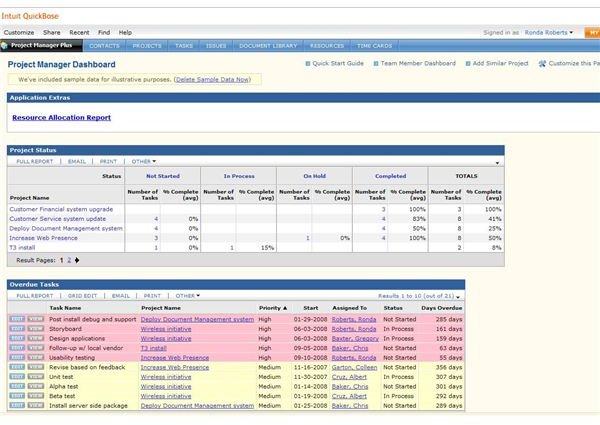The height and width of the screenshot is (425, 600).
Task: Click Project Status panel collapse arrow
Action: tap(497, 163)
